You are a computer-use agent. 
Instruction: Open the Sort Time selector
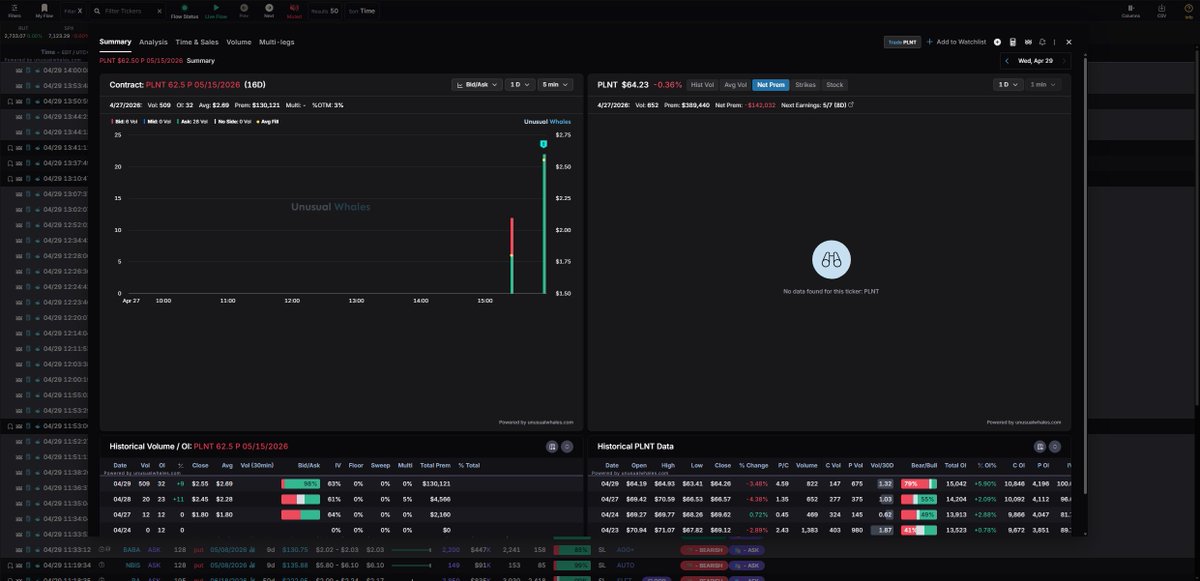(x=363, y=10)
